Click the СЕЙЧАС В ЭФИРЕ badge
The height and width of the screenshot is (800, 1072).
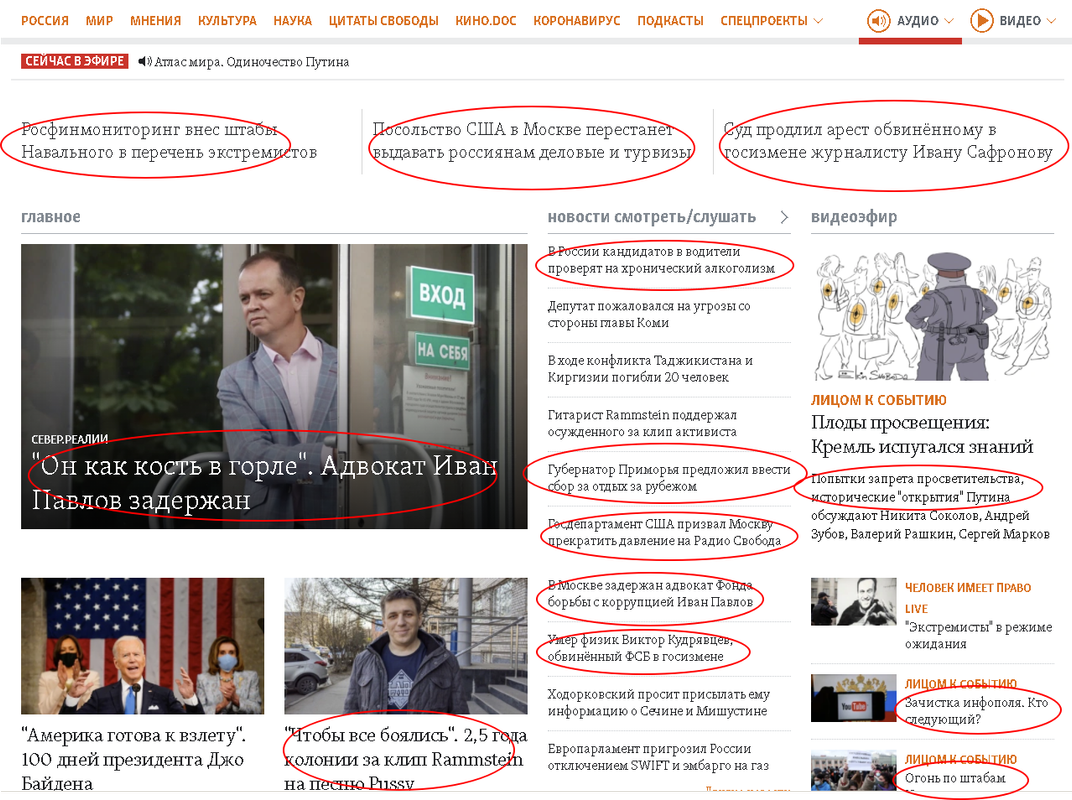pos(75,62)
